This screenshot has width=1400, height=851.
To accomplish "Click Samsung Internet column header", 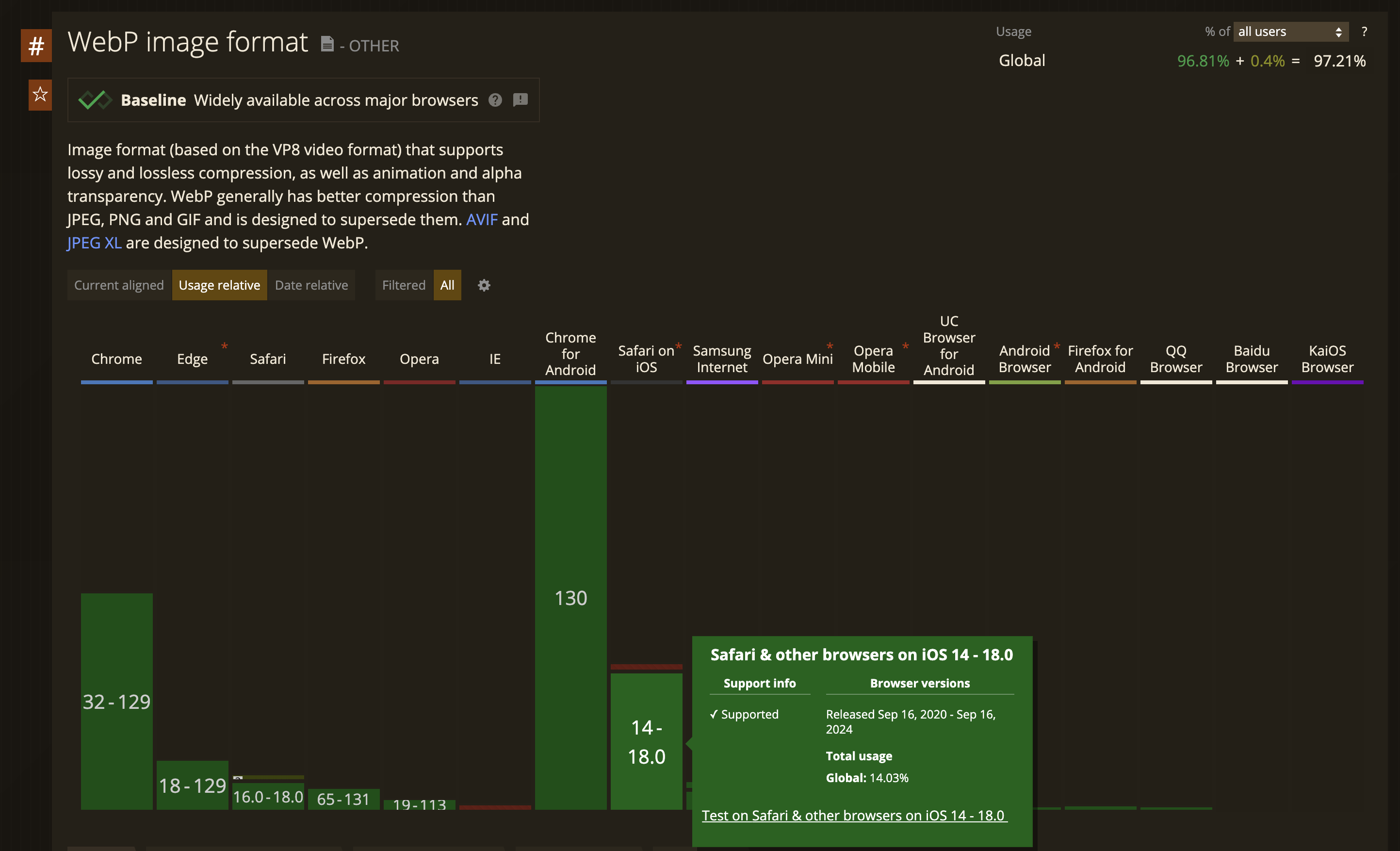I will (722, 359).
